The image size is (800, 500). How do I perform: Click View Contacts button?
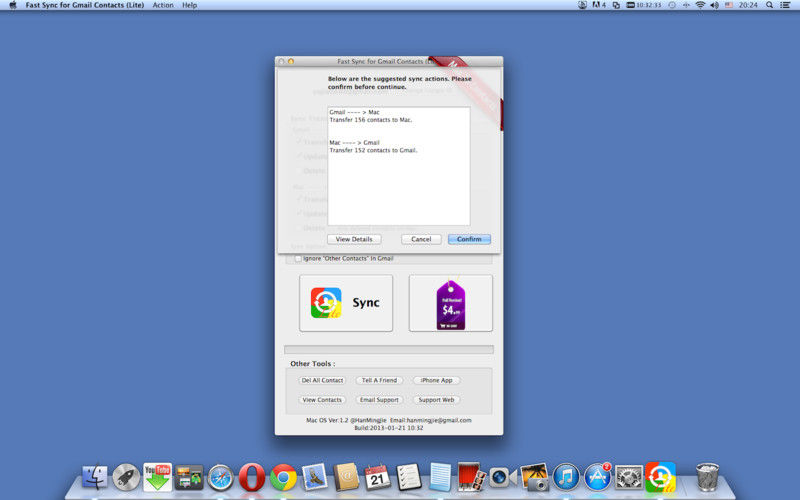pos(322,400)
